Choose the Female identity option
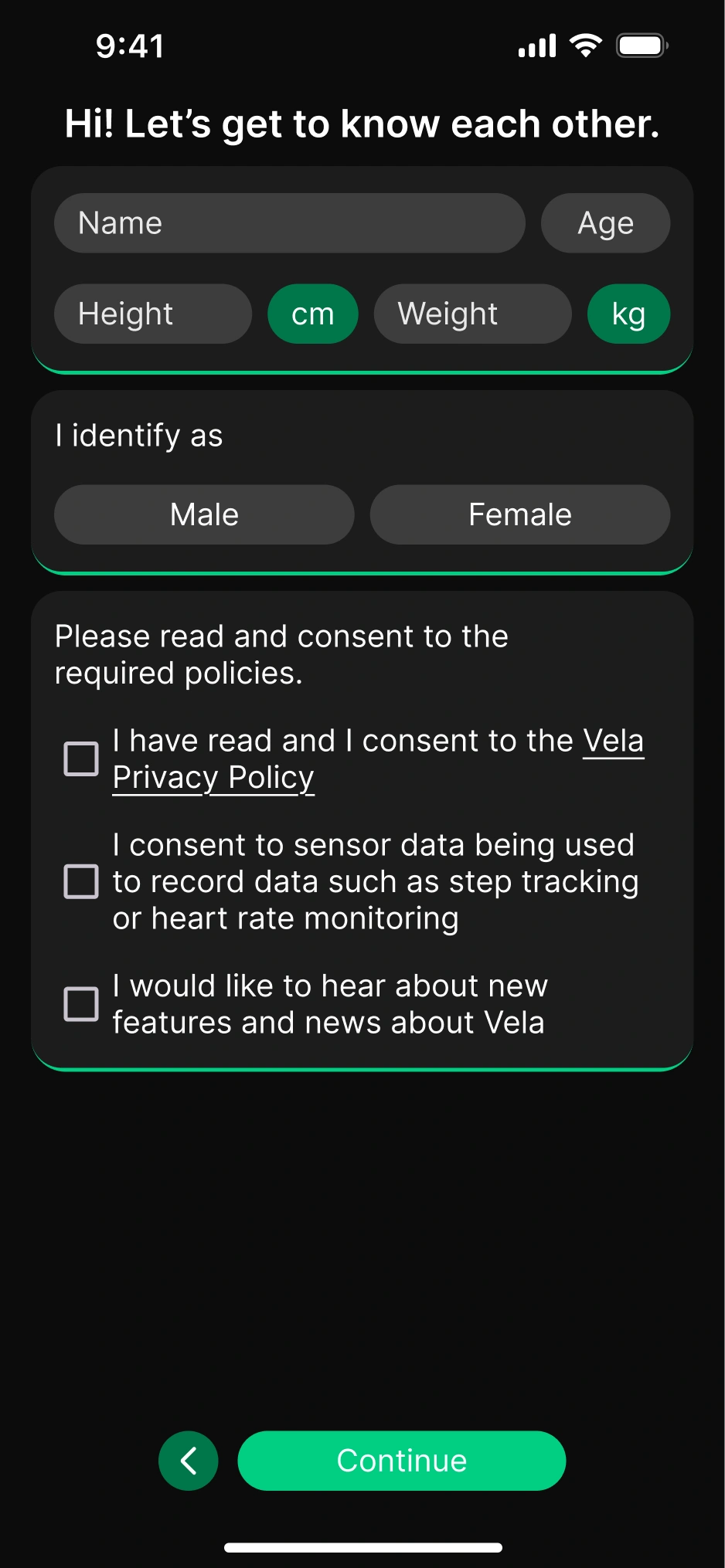This screenshot has width=725, height=1568. (519, 514)
